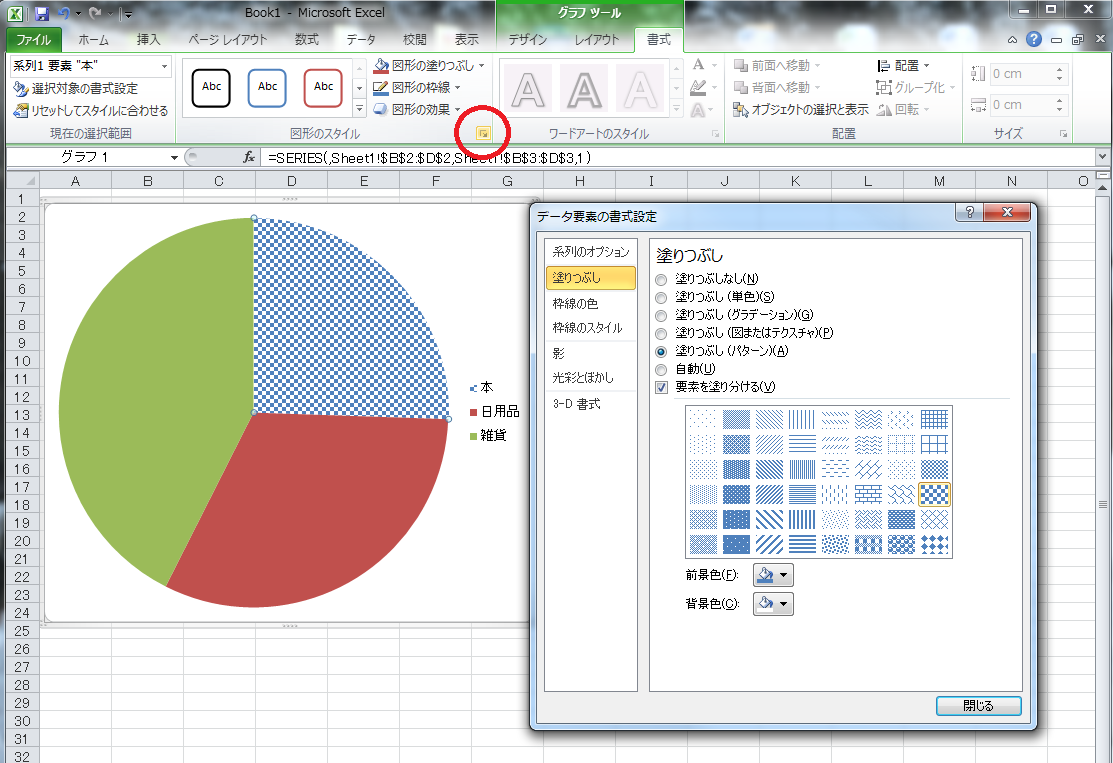Click the 閉じる button in the dialog

(x=978, y=706)
